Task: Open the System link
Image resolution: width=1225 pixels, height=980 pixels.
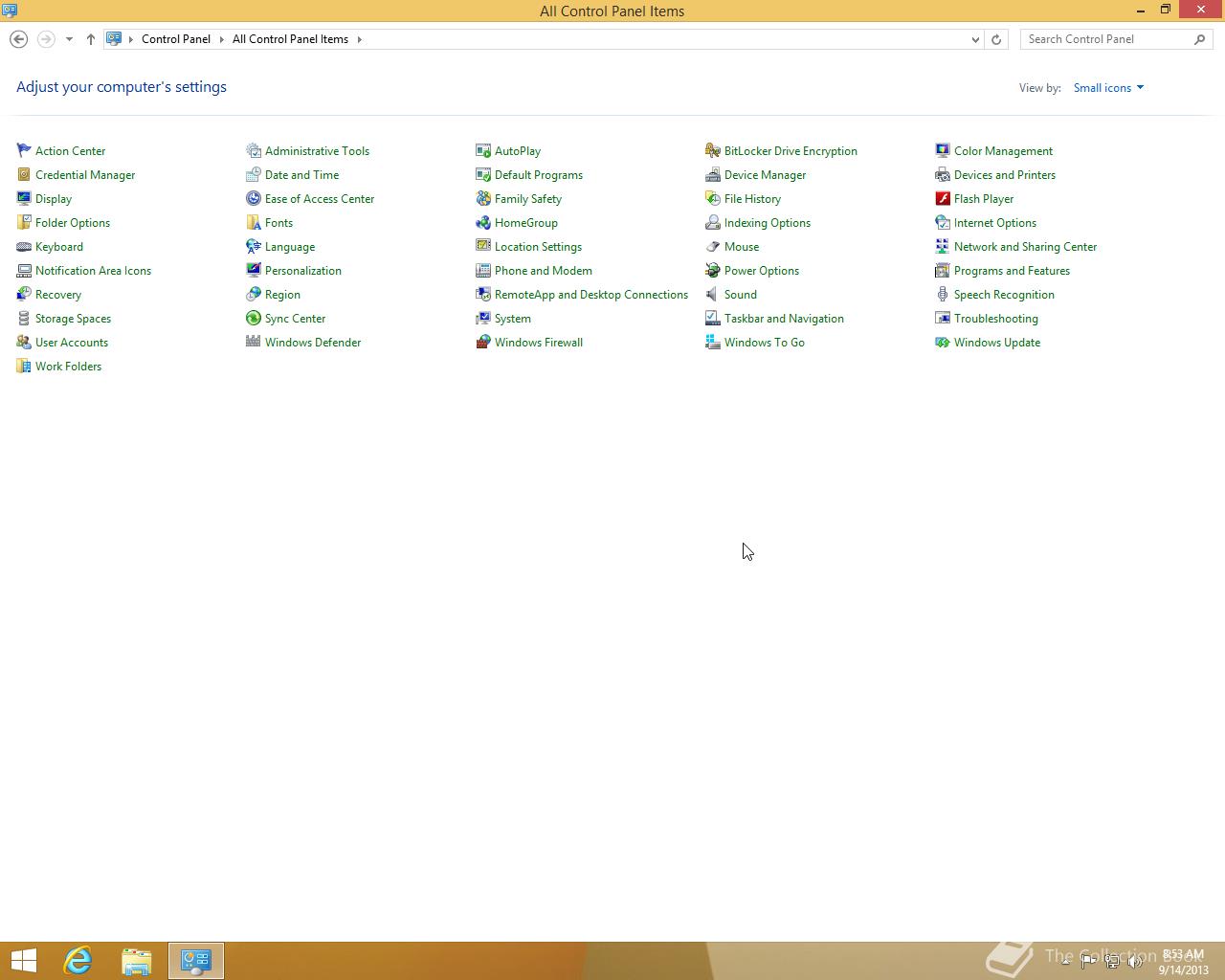Action: click(x=513, y=319)
